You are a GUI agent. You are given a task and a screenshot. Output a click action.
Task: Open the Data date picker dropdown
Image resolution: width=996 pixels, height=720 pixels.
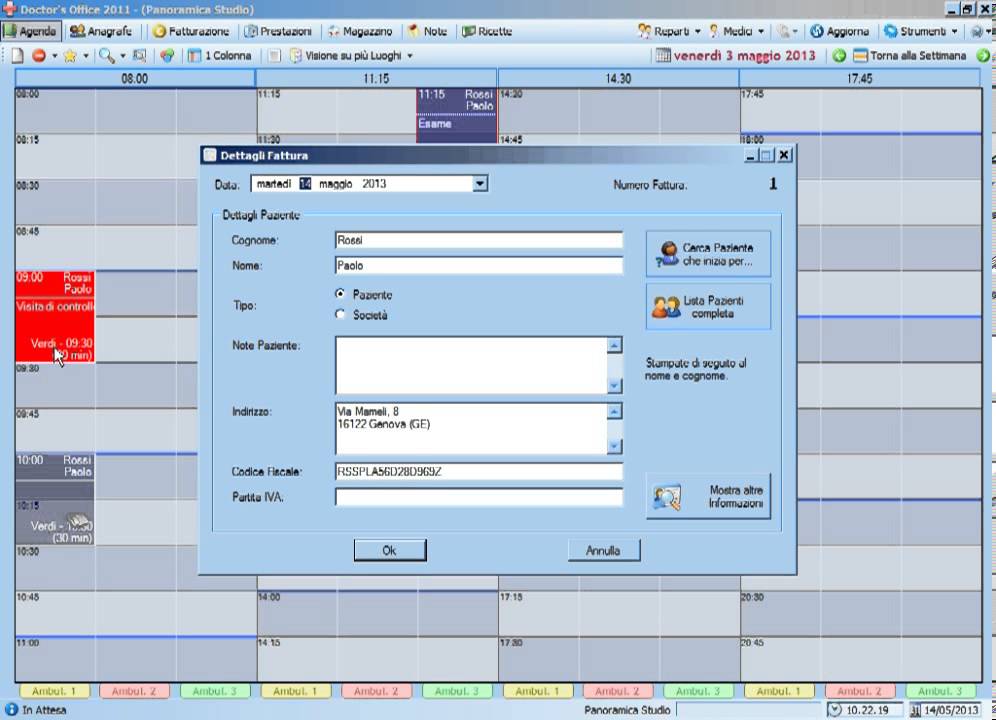pyautogui.click(x=480, y=184)
